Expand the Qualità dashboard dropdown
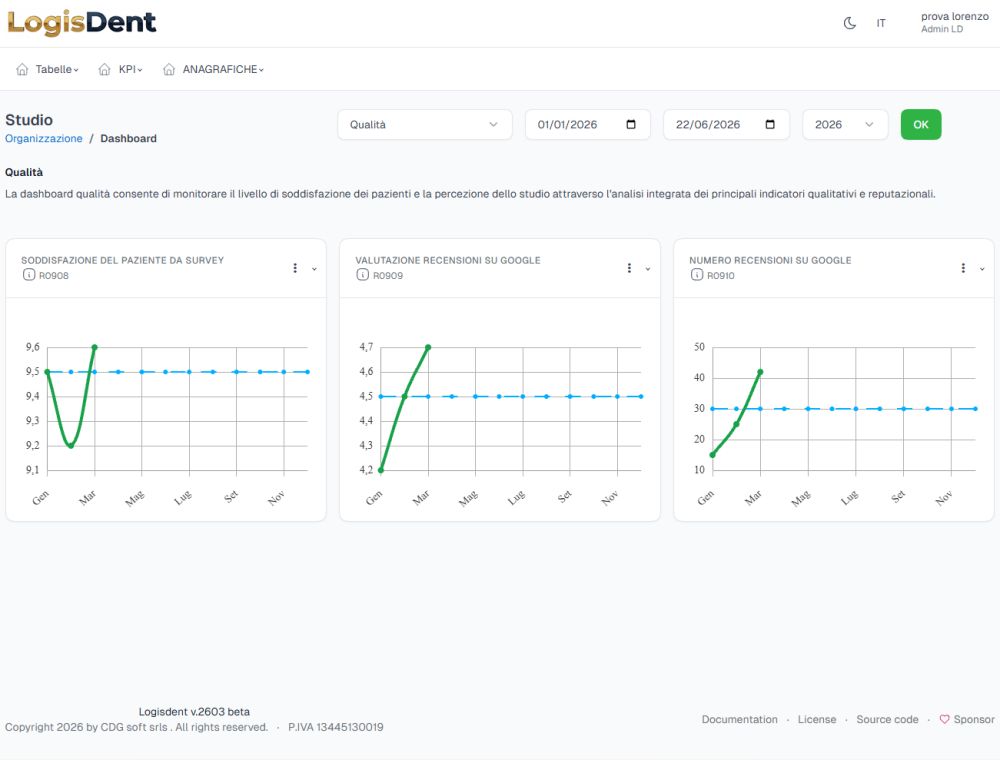 coord(425,124)
